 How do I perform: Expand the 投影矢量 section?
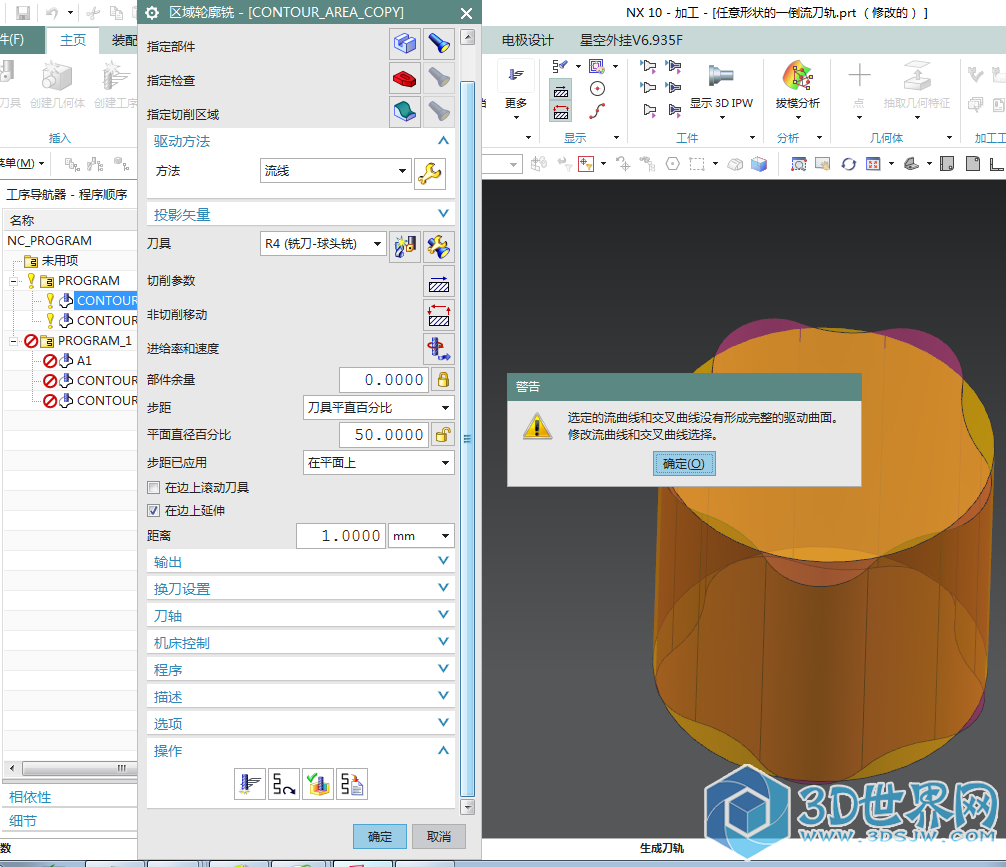[x=300, y=214]
